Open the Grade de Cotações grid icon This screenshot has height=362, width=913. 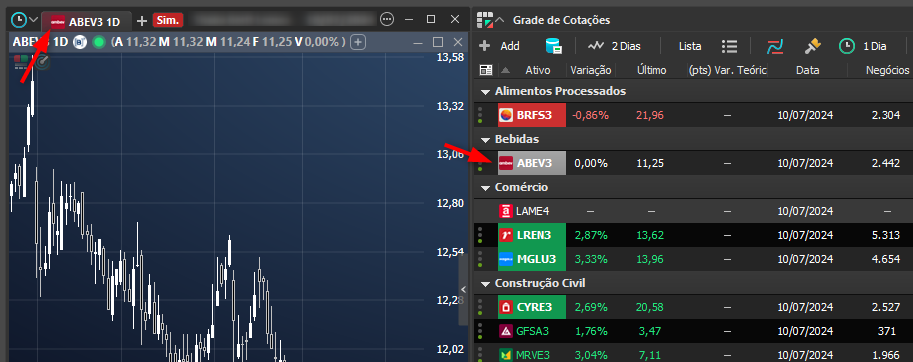coord(484,20)
